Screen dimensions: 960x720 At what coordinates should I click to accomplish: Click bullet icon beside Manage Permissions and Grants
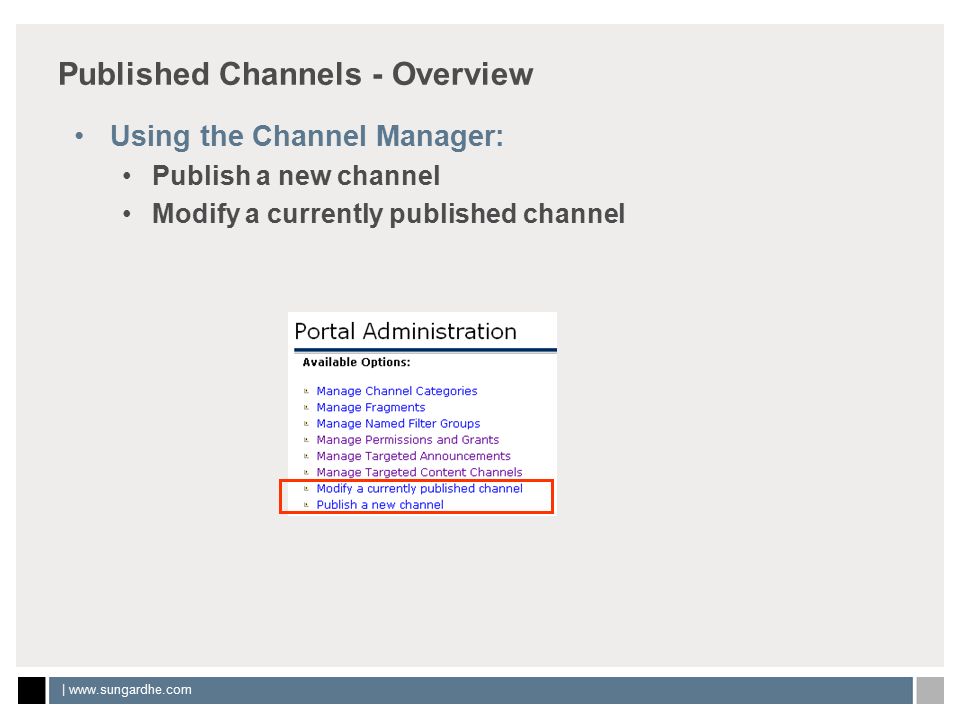pyautogui.click(x=306, y=440)
